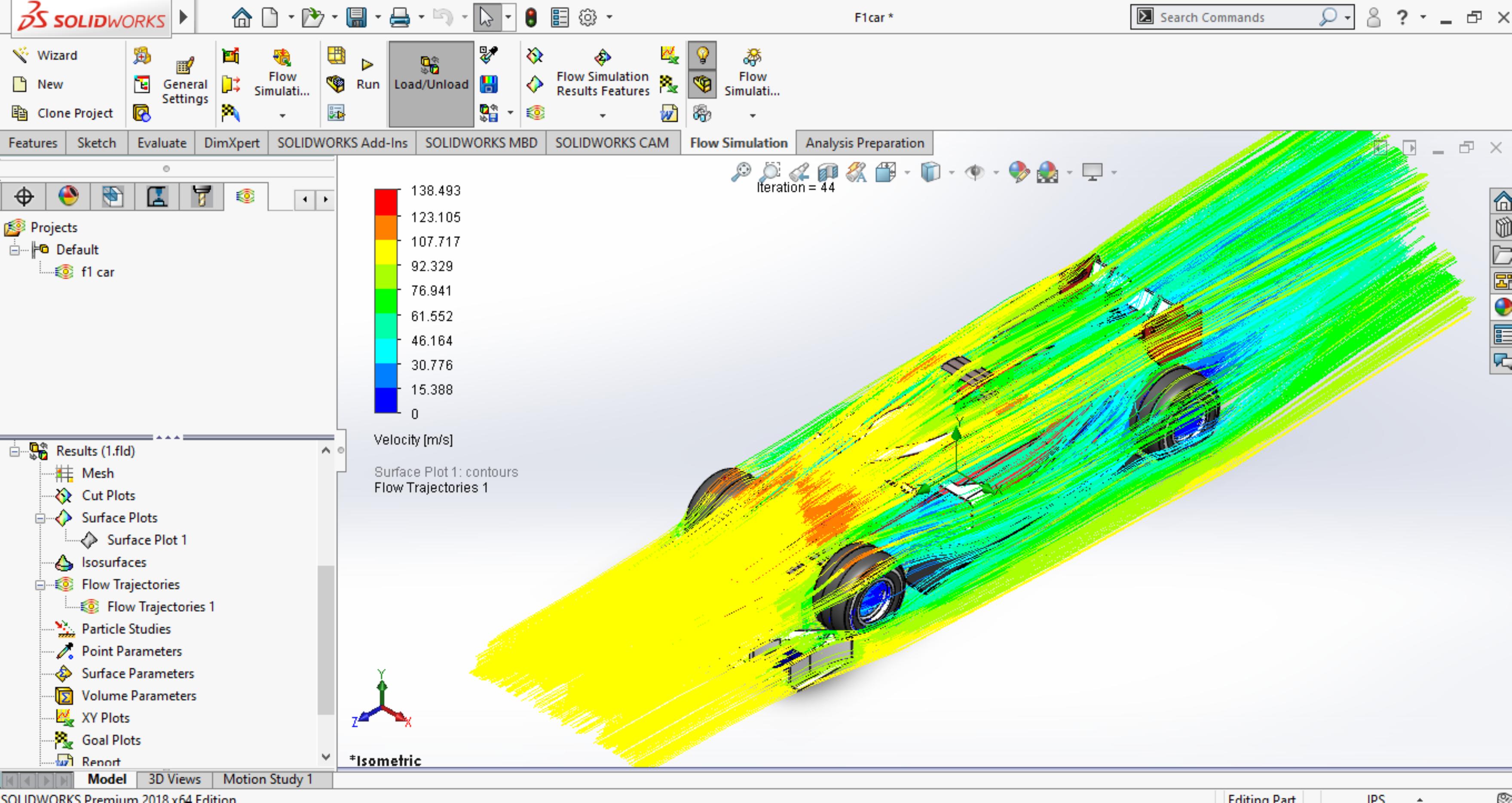Open the Flow Simulation Results Features dropdown arrow
The height and width of the screenshot is (803, 1512).
tap(602, 116)
